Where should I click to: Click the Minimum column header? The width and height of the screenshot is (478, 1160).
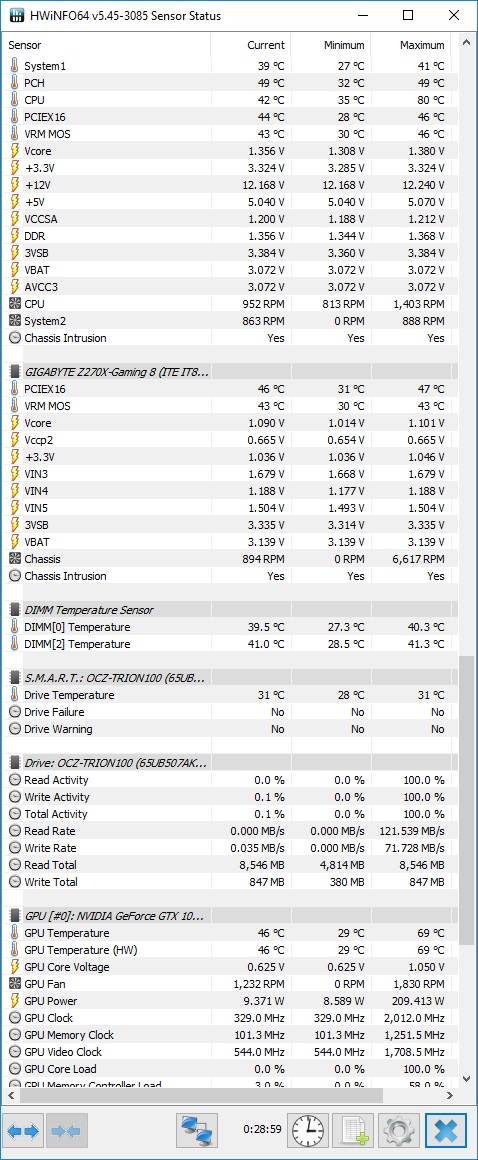330,45
